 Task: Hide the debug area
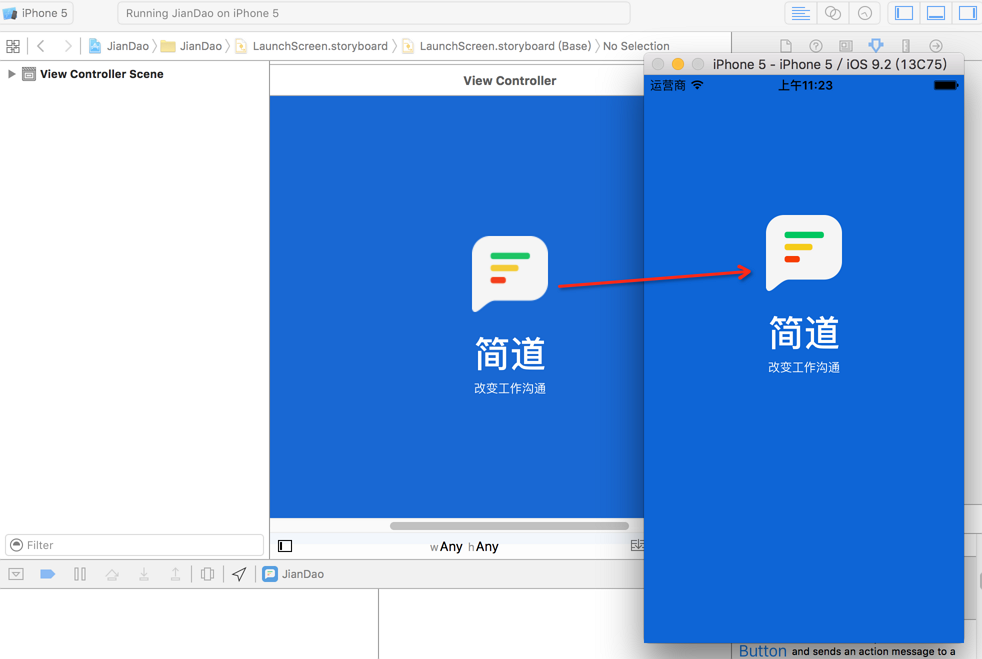click(16, 574)
